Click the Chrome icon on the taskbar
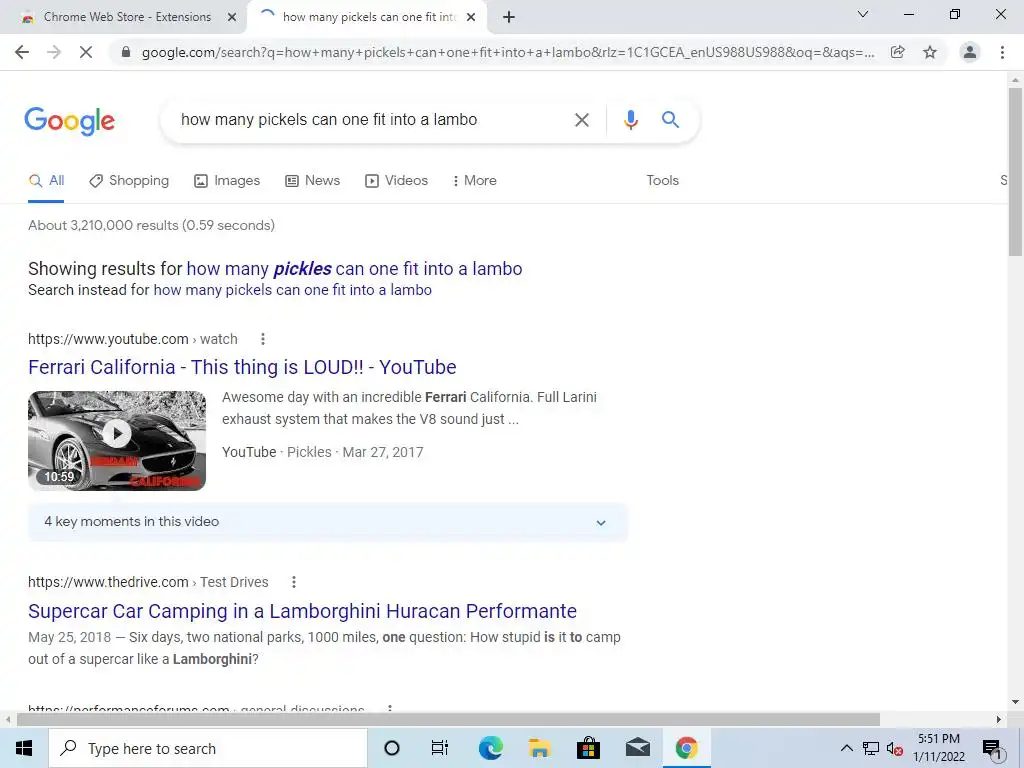 (686, 748)
